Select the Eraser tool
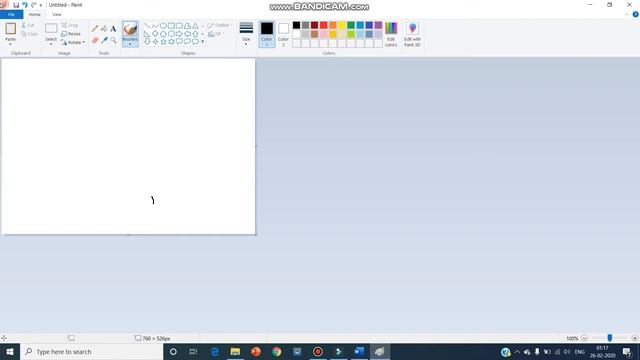 pyautogui.click(x=95, y=40)
